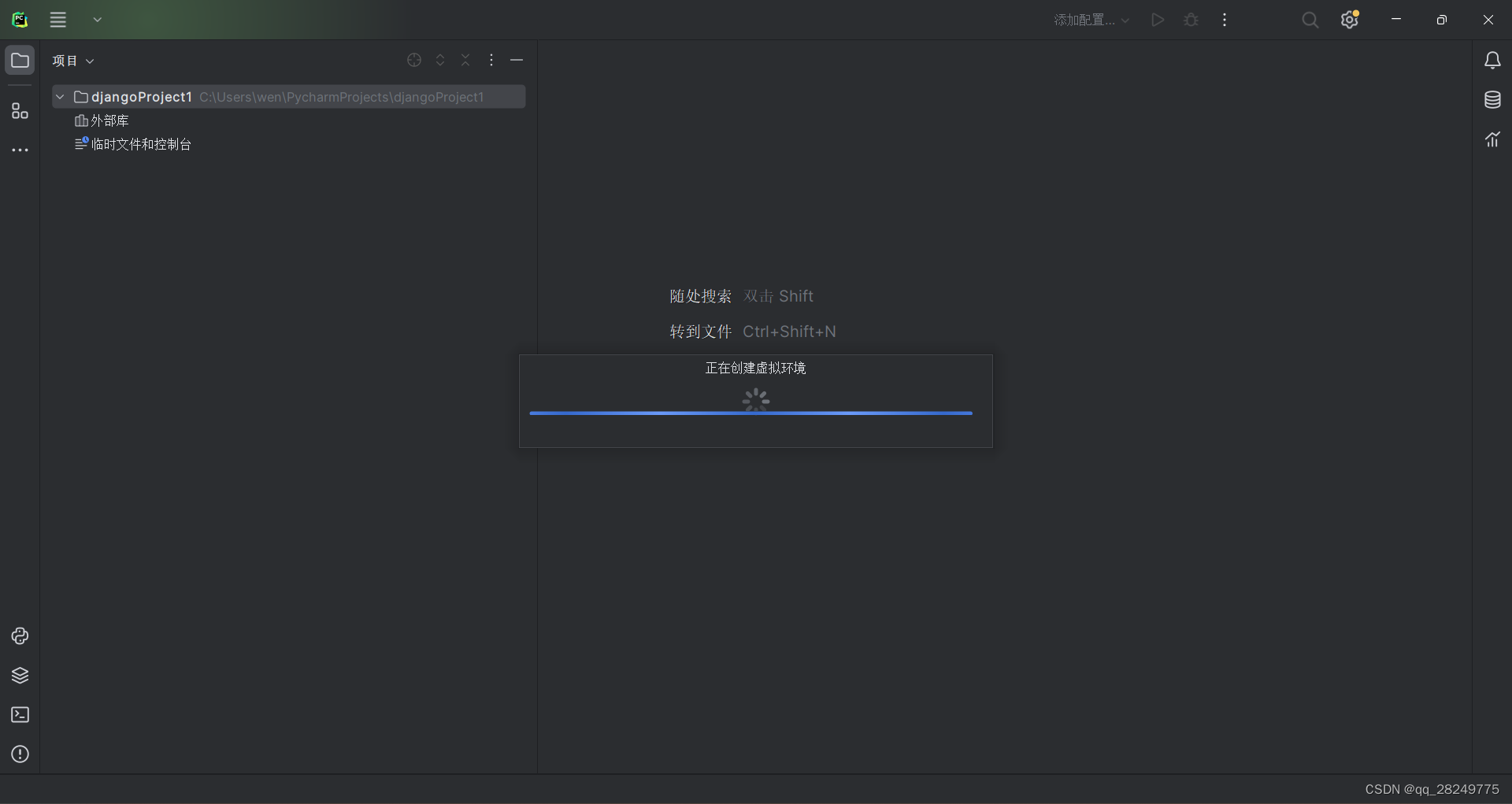Click Select Opened File crosshair icon
Screen dimensions: 1512x804
(414, 60)
